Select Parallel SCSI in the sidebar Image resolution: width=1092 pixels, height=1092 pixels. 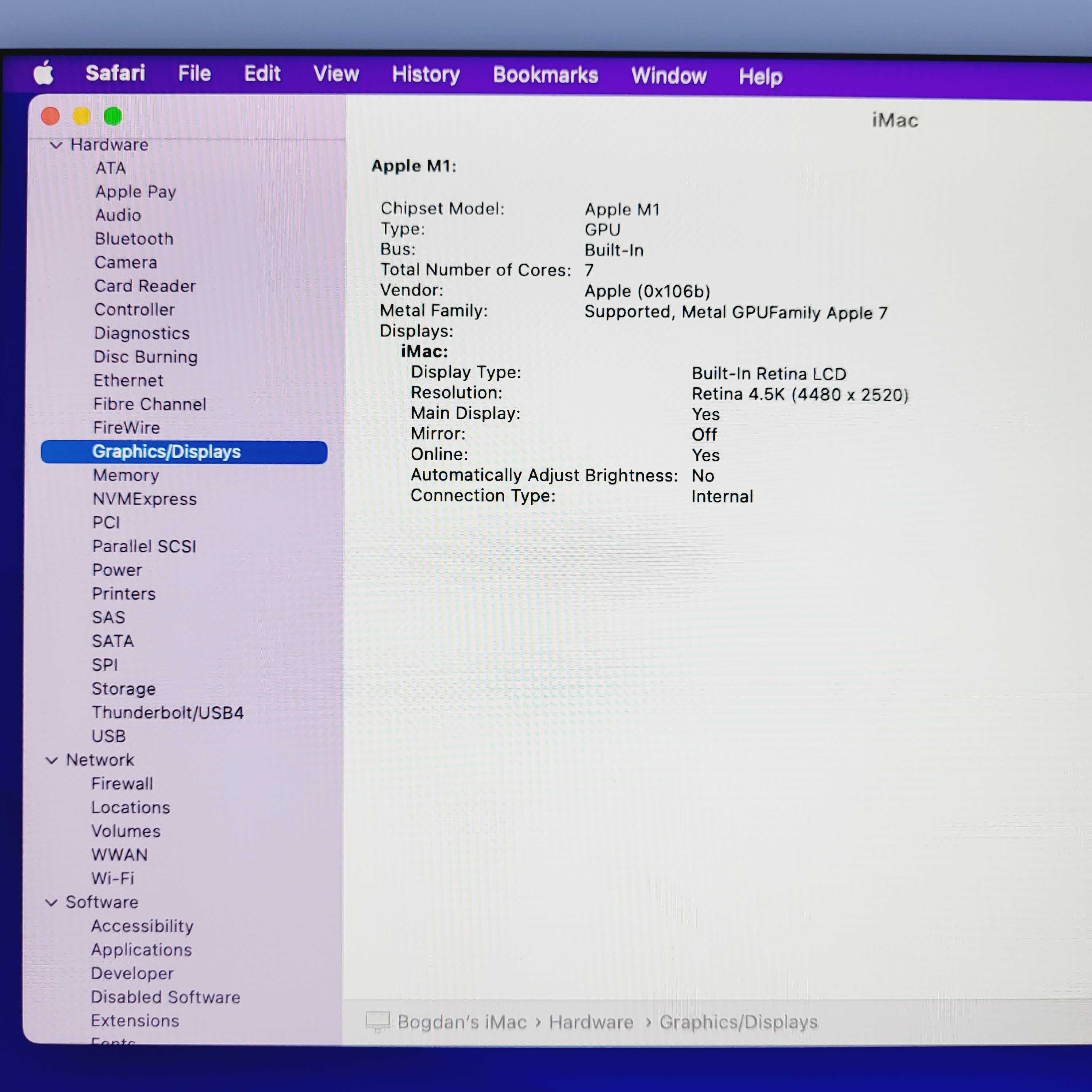(x=144, y=547)
